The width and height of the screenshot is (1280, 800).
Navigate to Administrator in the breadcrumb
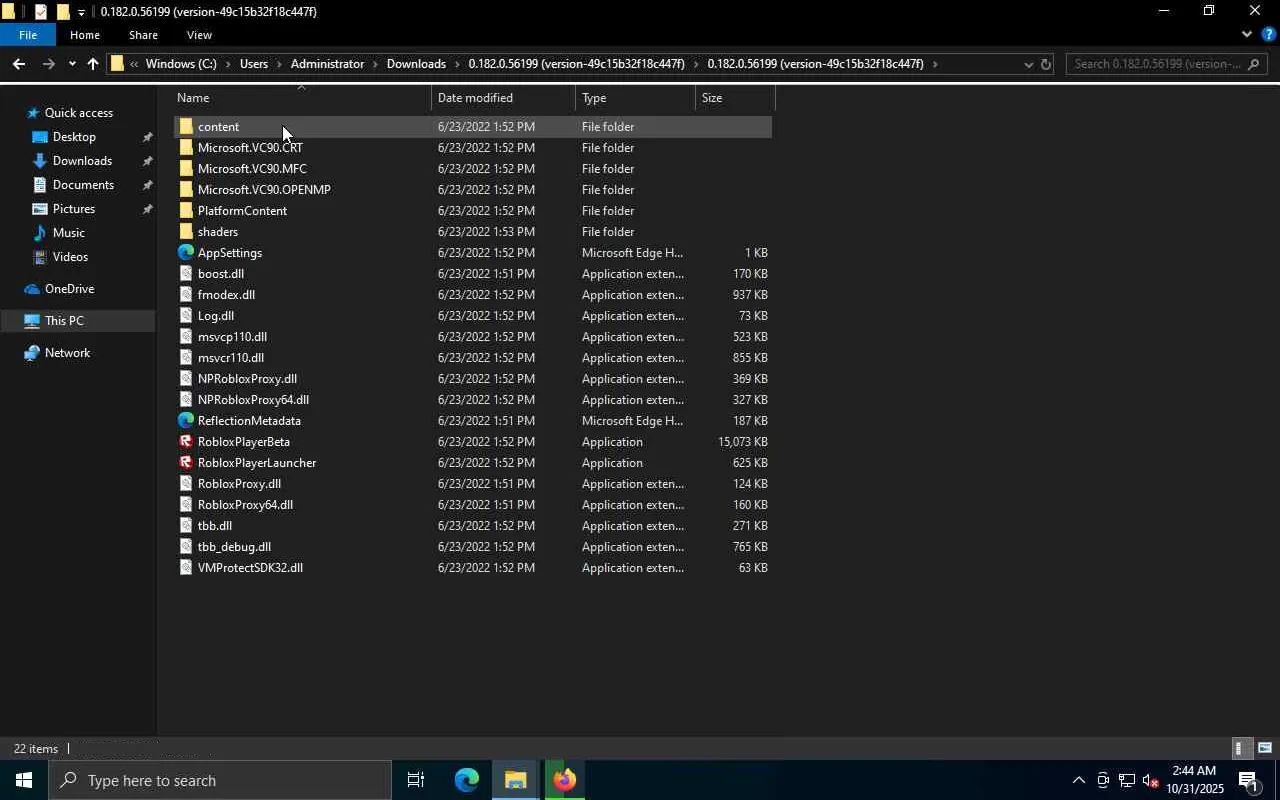pyautogui.click(x=327, y=64)
